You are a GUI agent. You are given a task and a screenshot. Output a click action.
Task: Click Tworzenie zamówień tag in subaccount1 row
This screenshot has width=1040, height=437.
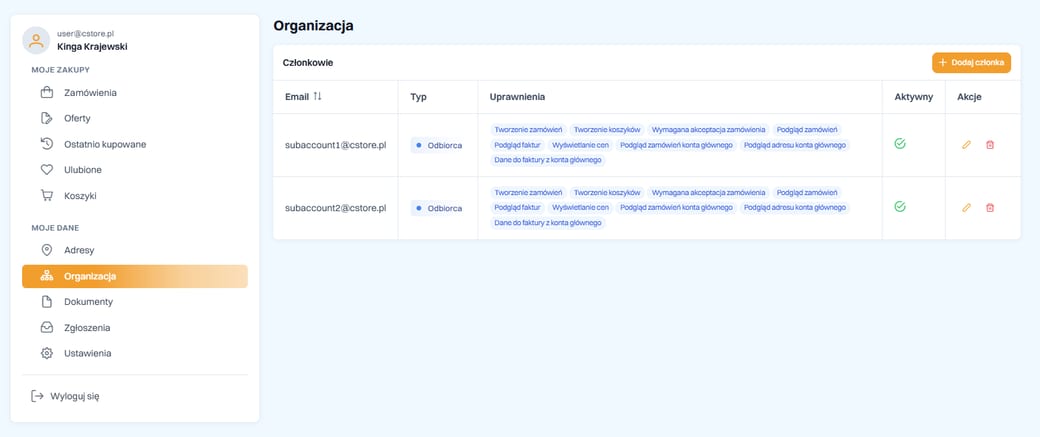(x=529, y=129)
